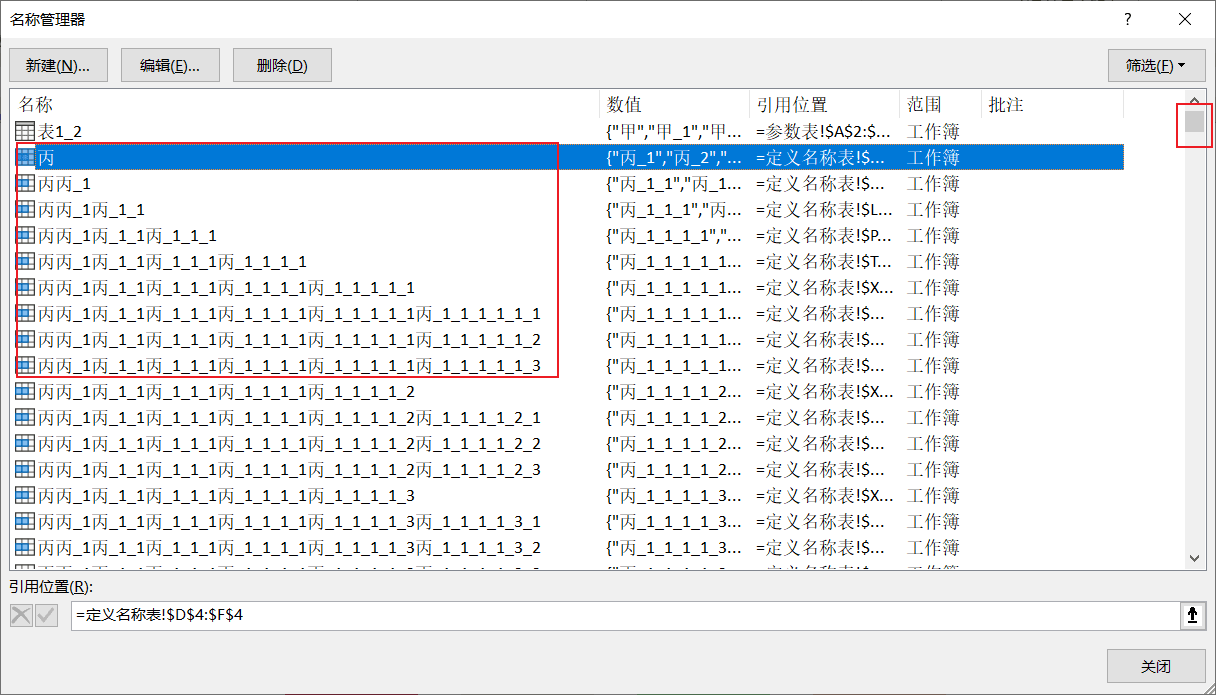The width and height of the screenshot is (1216, 695).
Task: Click icon of name ending 丙_1_1_1_1_2_3
Action: click(x=26, y=469)
